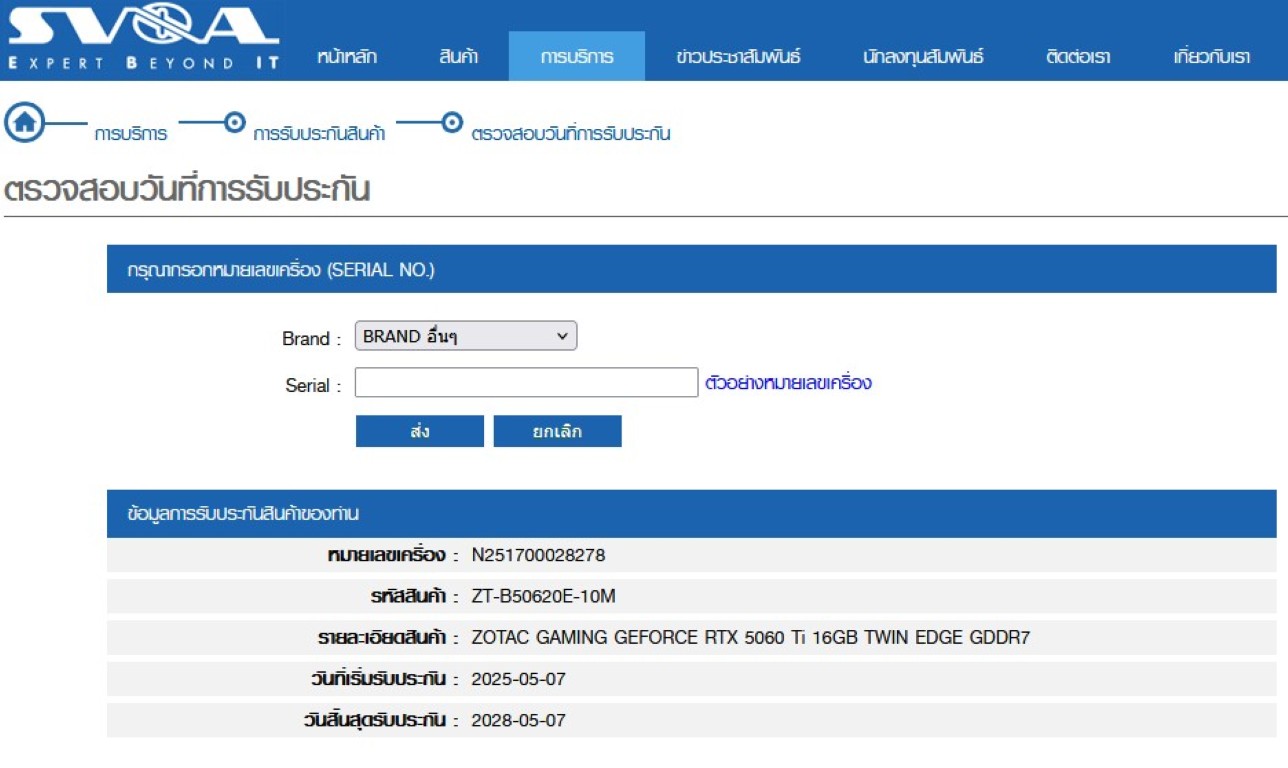Open เกี่ยวกับเรา menu item
The image size is (1288, 768).
[x=1211, y=57]
